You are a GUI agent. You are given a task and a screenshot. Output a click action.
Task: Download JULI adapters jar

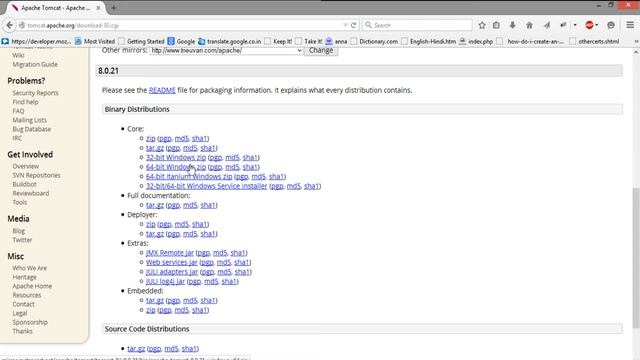point(172,271)
